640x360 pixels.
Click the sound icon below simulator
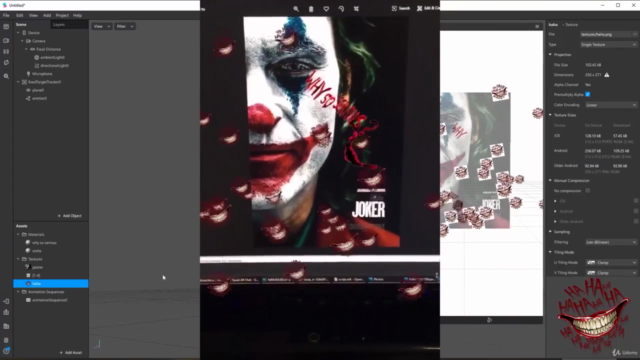click(x=489, y=320)
